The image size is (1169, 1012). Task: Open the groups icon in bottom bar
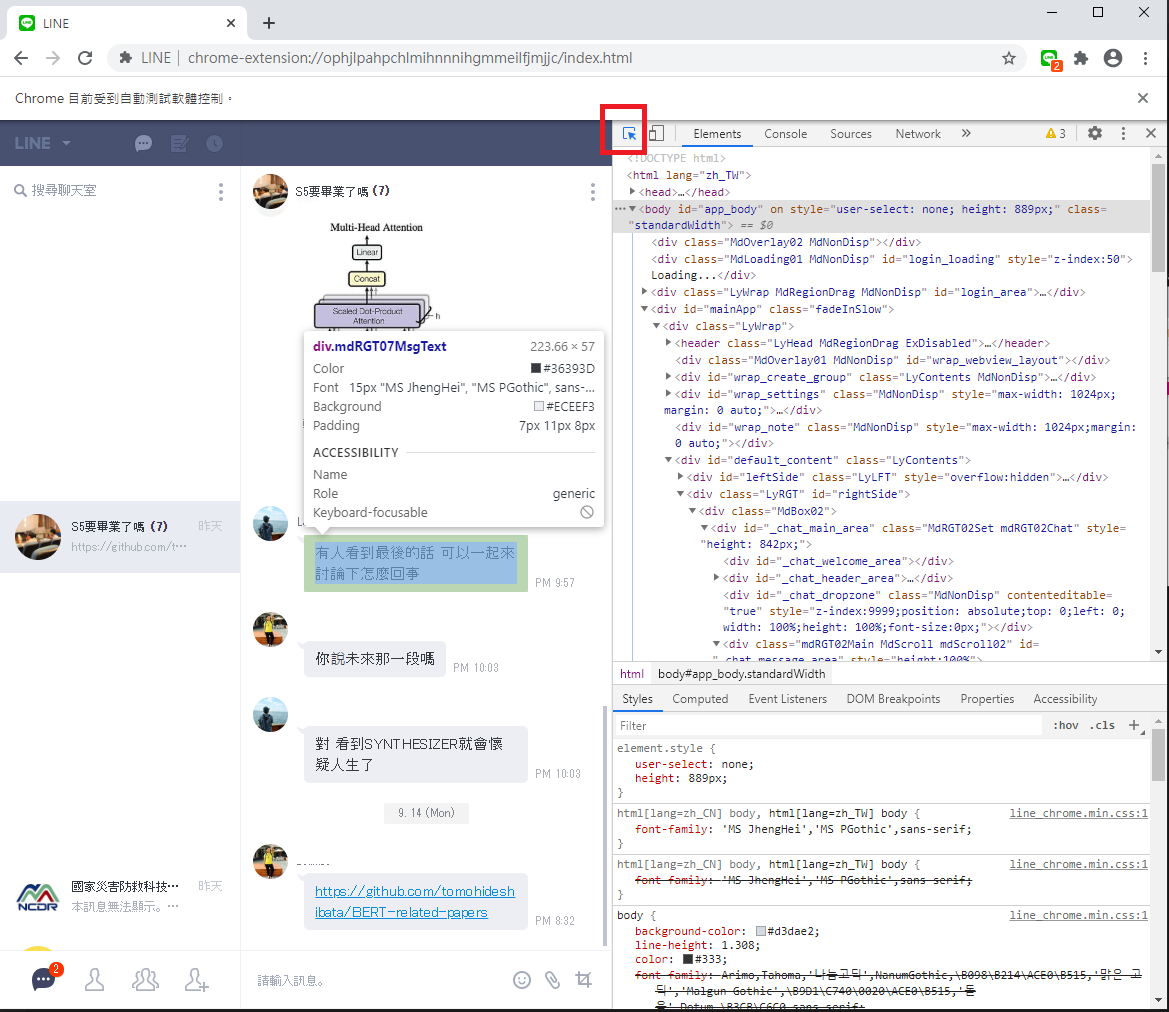pyautogui.click(x=145, y=980)
